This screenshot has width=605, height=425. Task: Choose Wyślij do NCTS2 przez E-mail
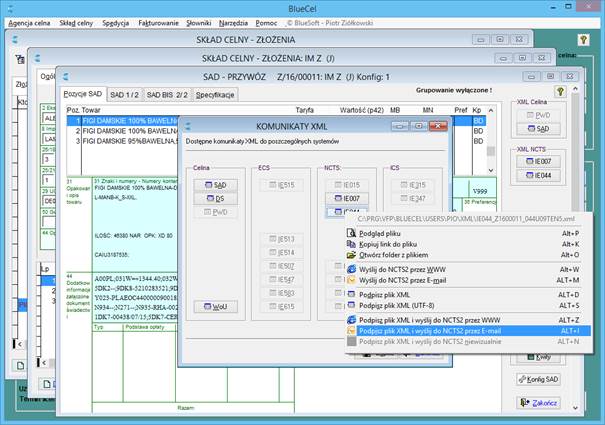[468, 280]
